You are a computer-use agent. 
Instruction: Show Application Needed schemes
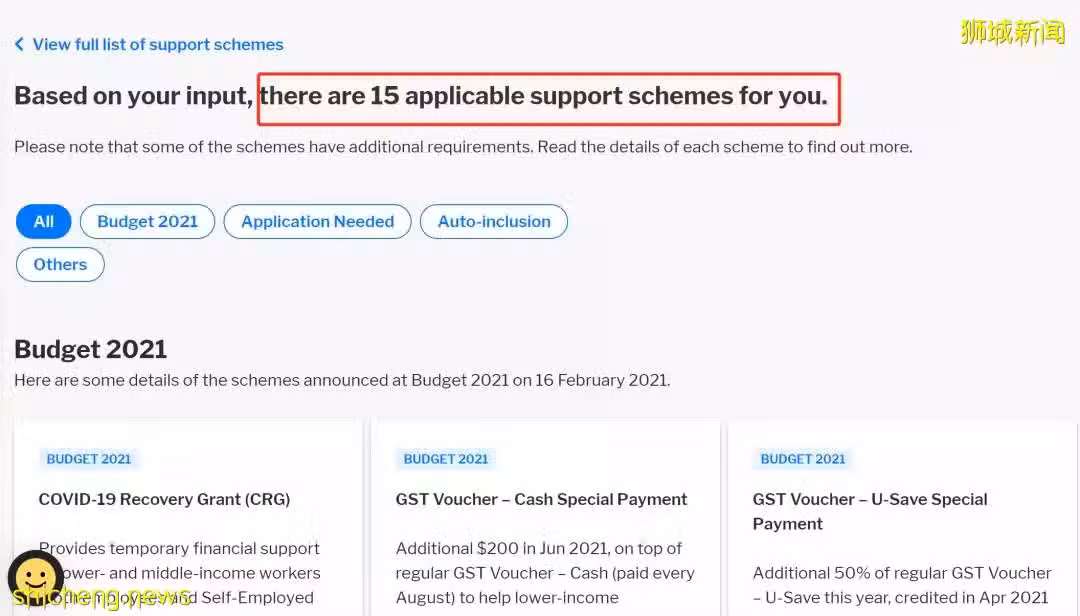[318, 222]
